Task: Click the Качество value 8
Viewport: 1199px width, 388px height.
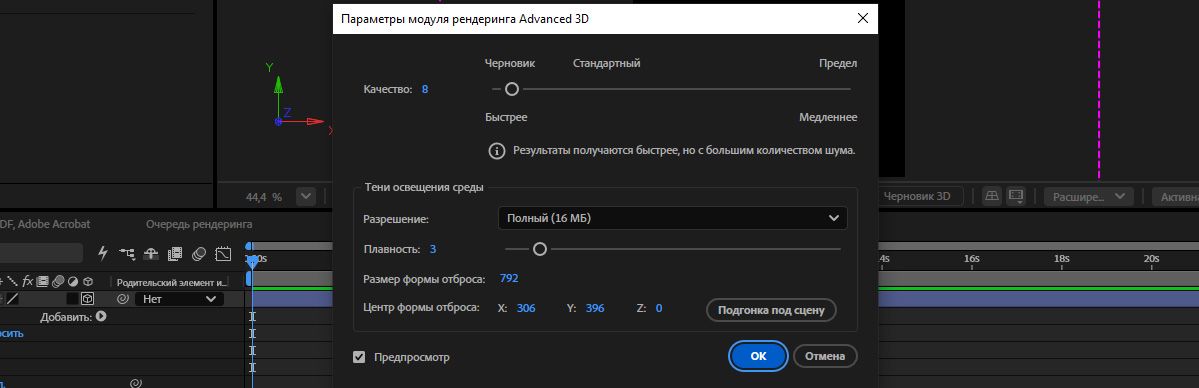Action: [x=425, y=90]
